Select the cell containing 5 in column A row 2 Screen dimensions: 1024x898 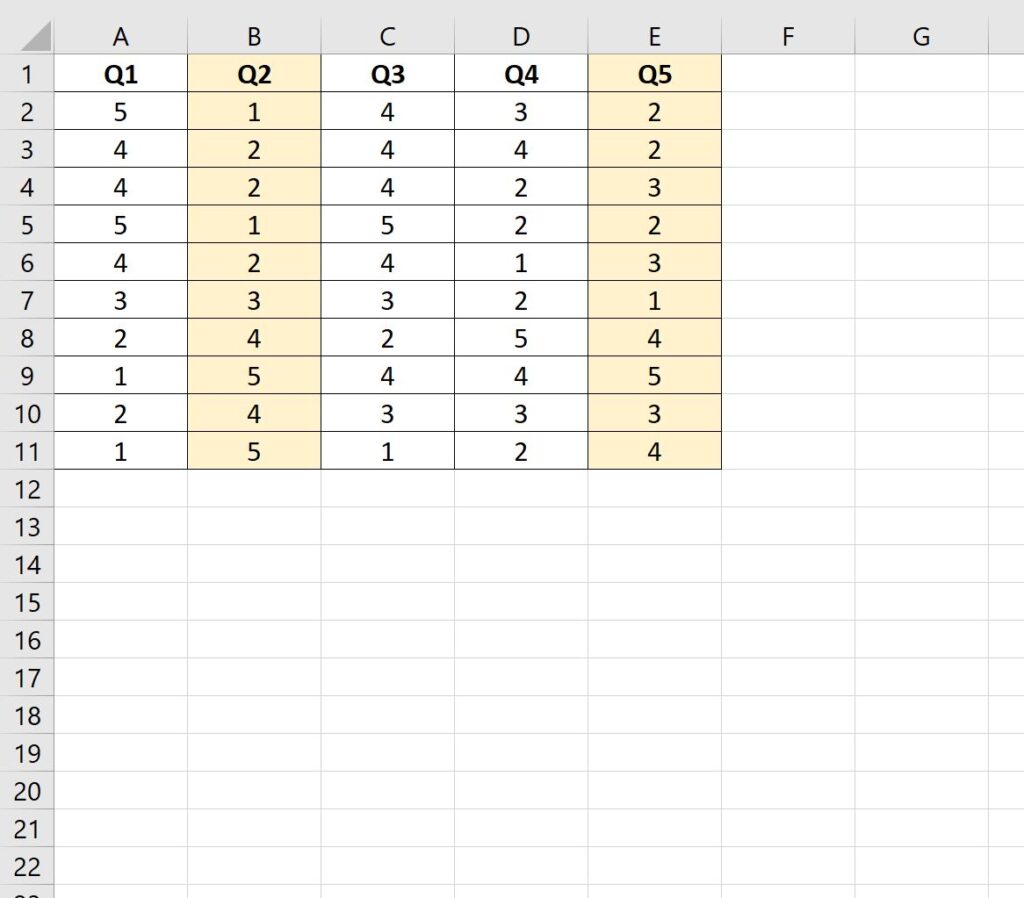[x=120, y=112]
